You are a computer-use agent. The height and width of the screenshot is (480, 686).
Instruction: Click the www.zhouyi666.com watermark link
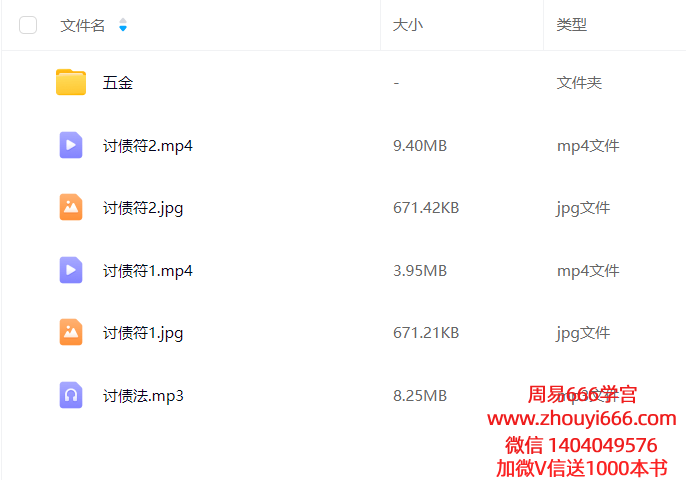click(582, 419)
